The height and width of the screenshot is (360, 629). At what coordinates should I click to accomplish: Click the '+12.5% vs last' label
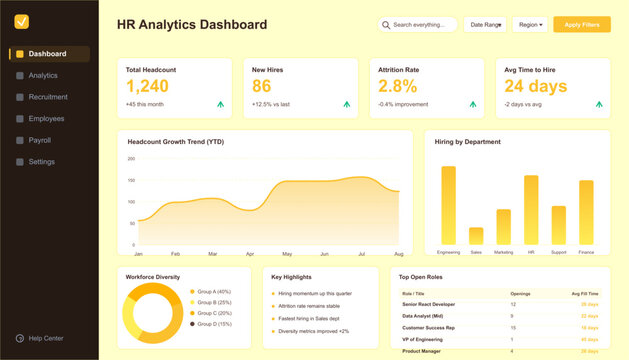click(271, 104)
